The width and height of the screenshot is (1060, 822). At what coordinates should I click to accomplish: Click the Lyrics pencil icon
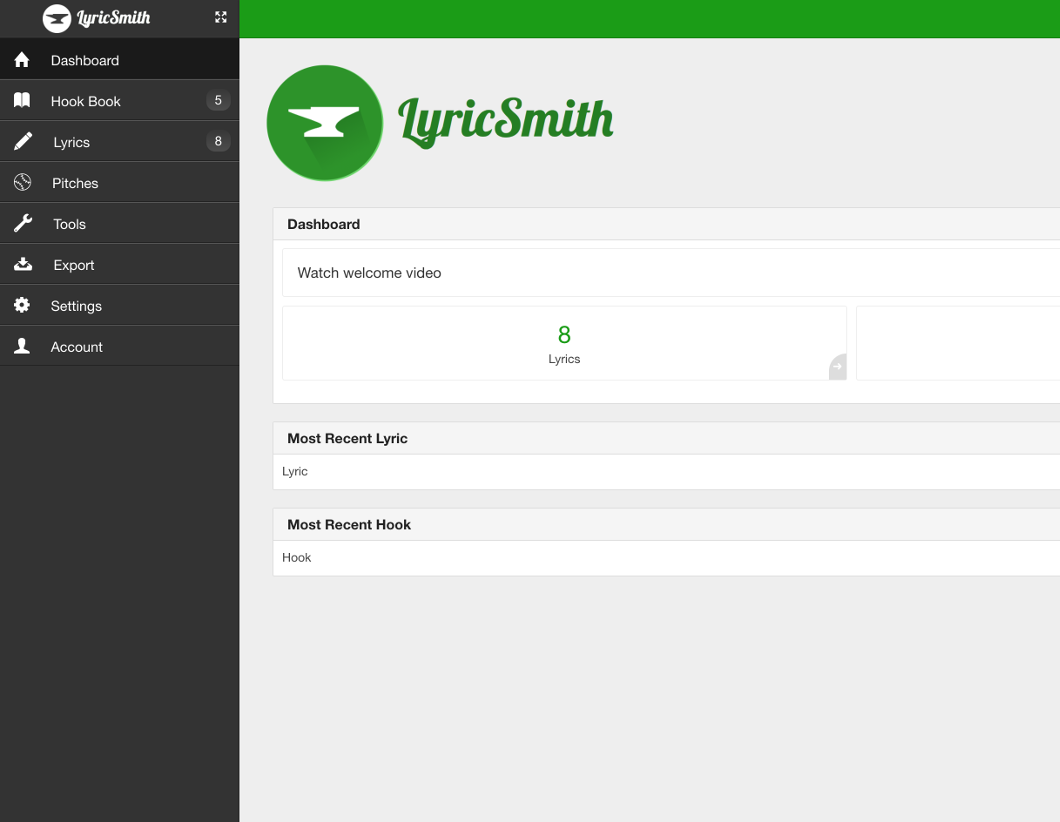[x=23, y=141]
